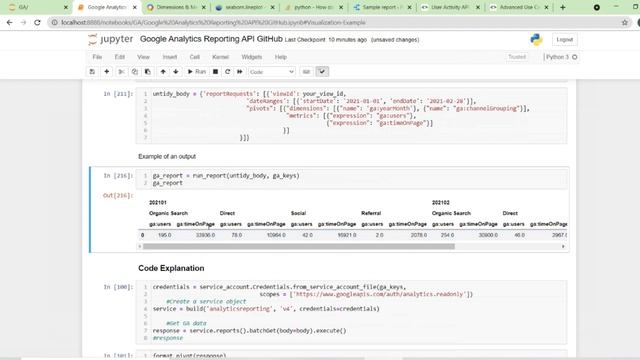Go forward with the browser forward arrow
The image size is (640, 360).
(23, 22)
